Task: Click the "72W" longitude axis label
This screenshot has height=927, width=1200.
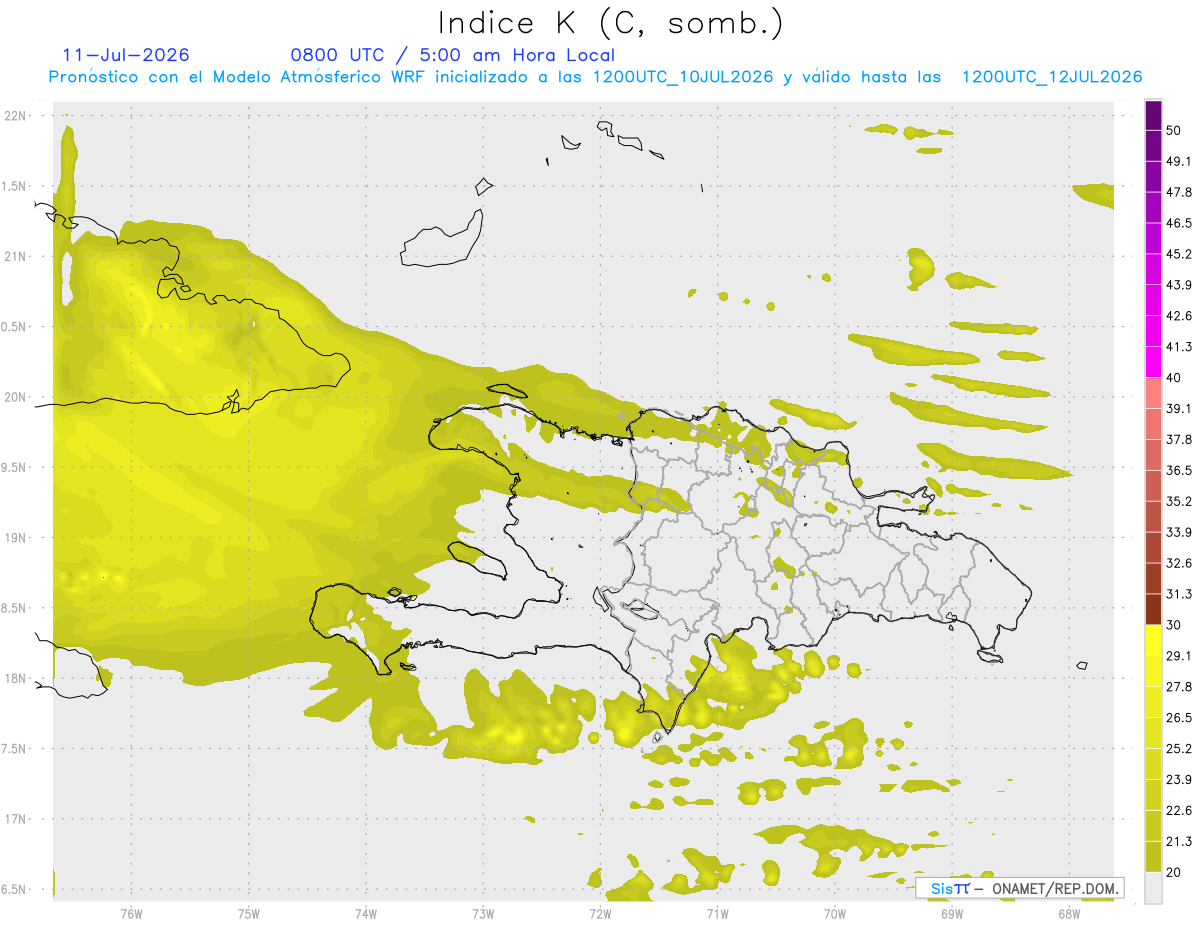Action: pyautogui.click(x=600, y=914)
